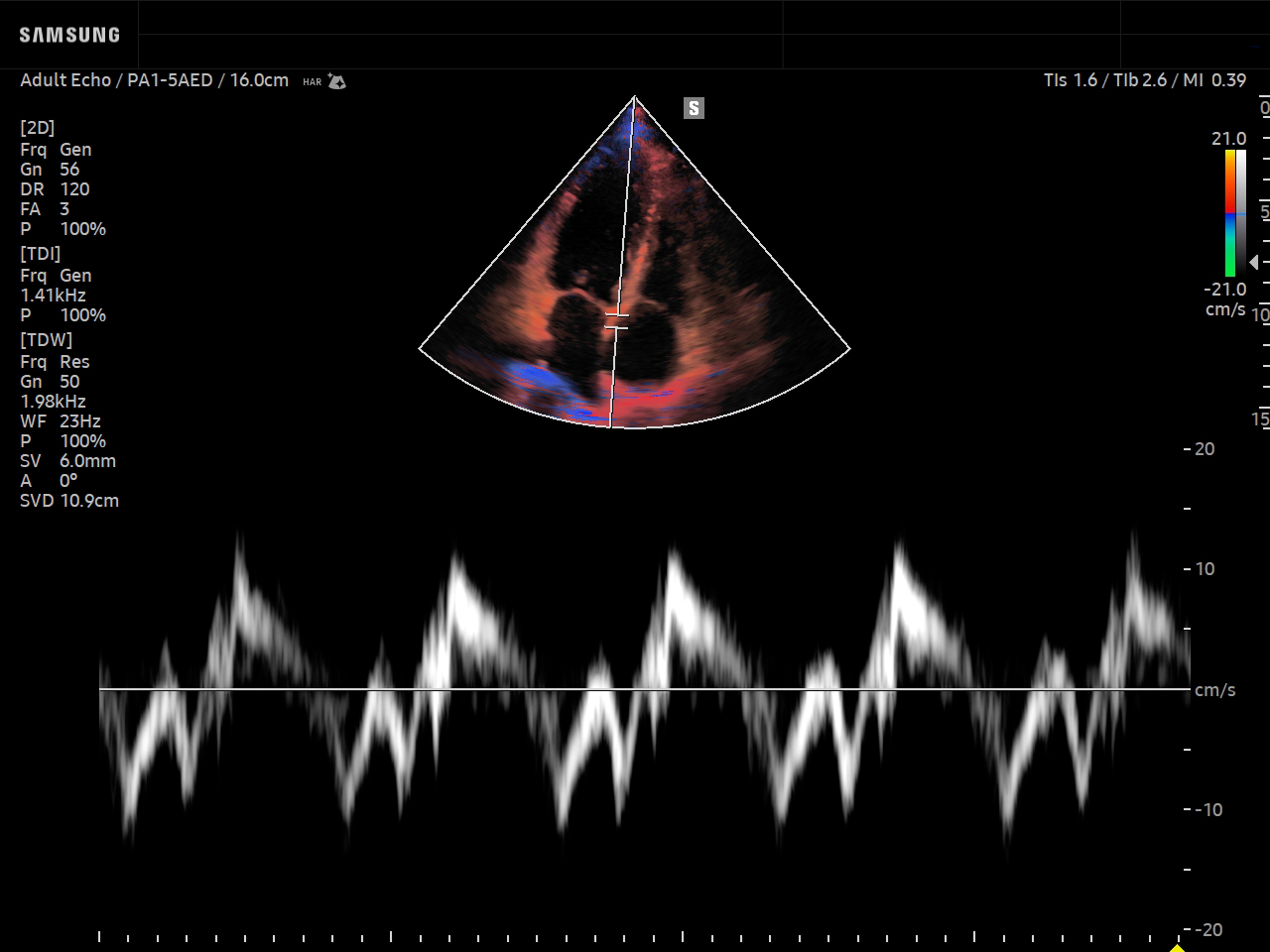Click the probe icon next to HAR
Image resolution: width=1270 pixels, height=952 pixels.
coord(337,81)
